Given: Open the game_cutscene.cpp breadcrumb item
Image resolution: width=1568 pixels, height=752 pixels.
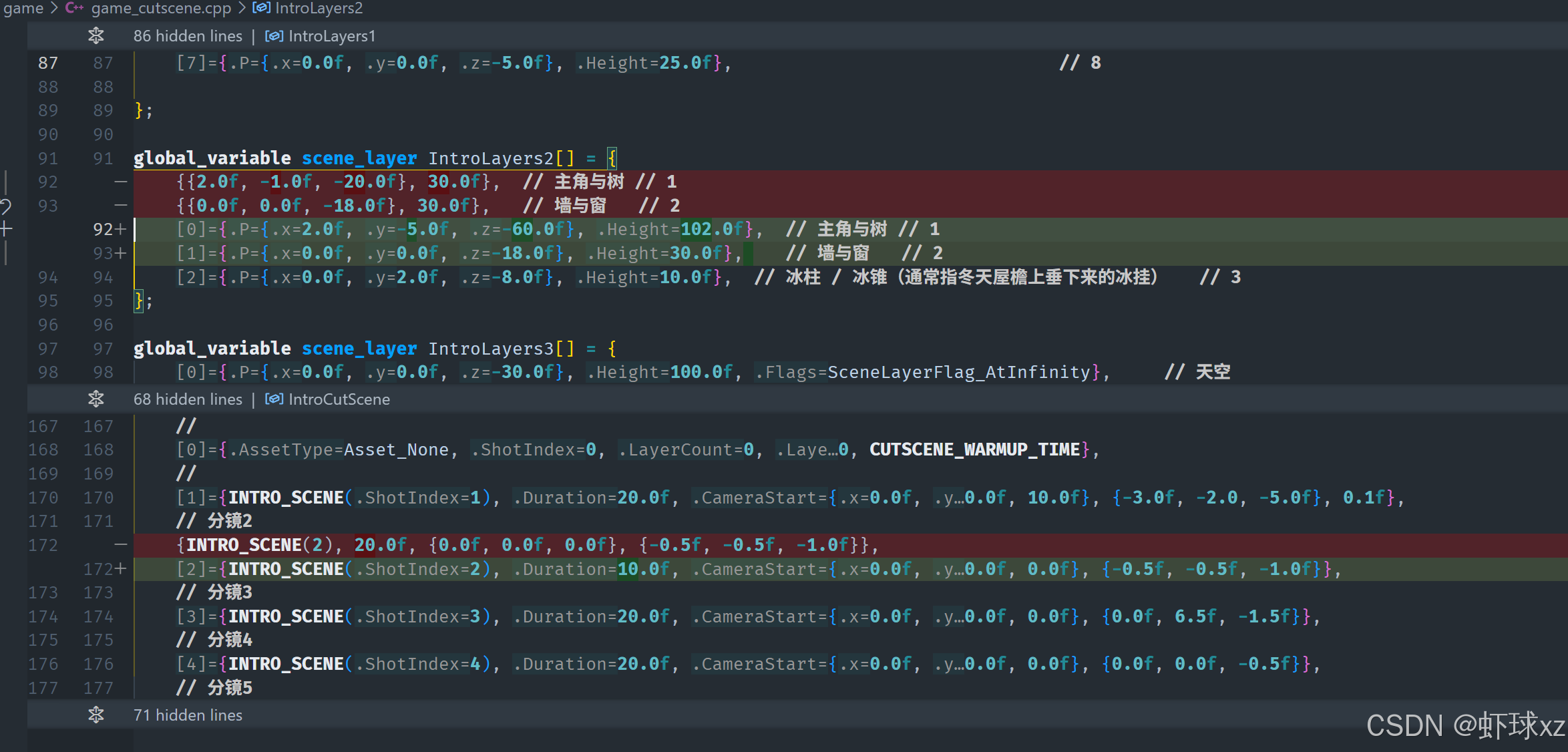Looking at the screenshot, I should (x=161, y=8).
